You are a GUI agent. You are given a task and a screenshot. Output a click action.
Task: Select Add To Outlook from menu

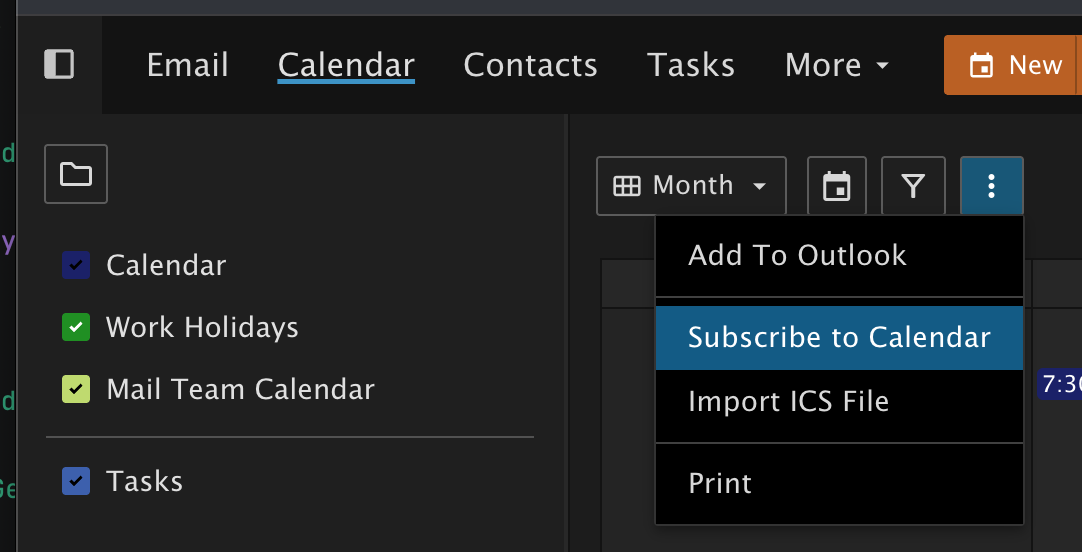[x=797, y=256]
